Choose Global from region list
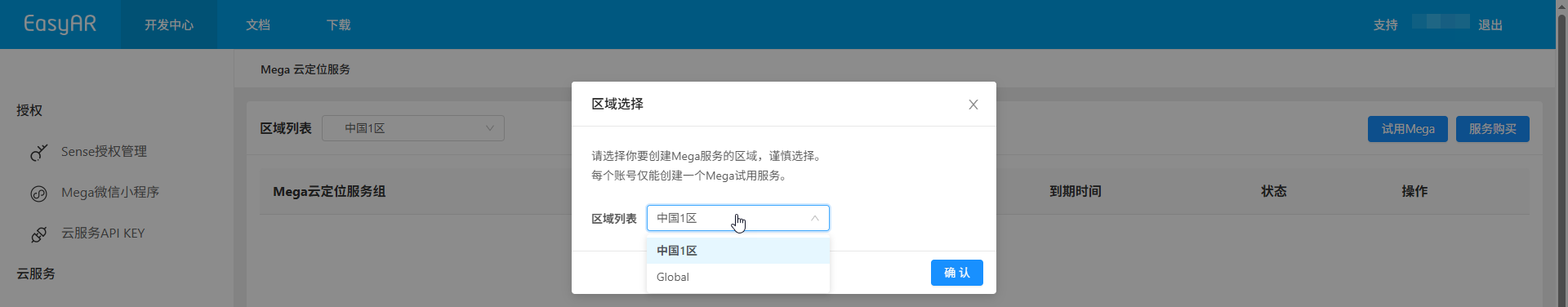 pos(738,277)
